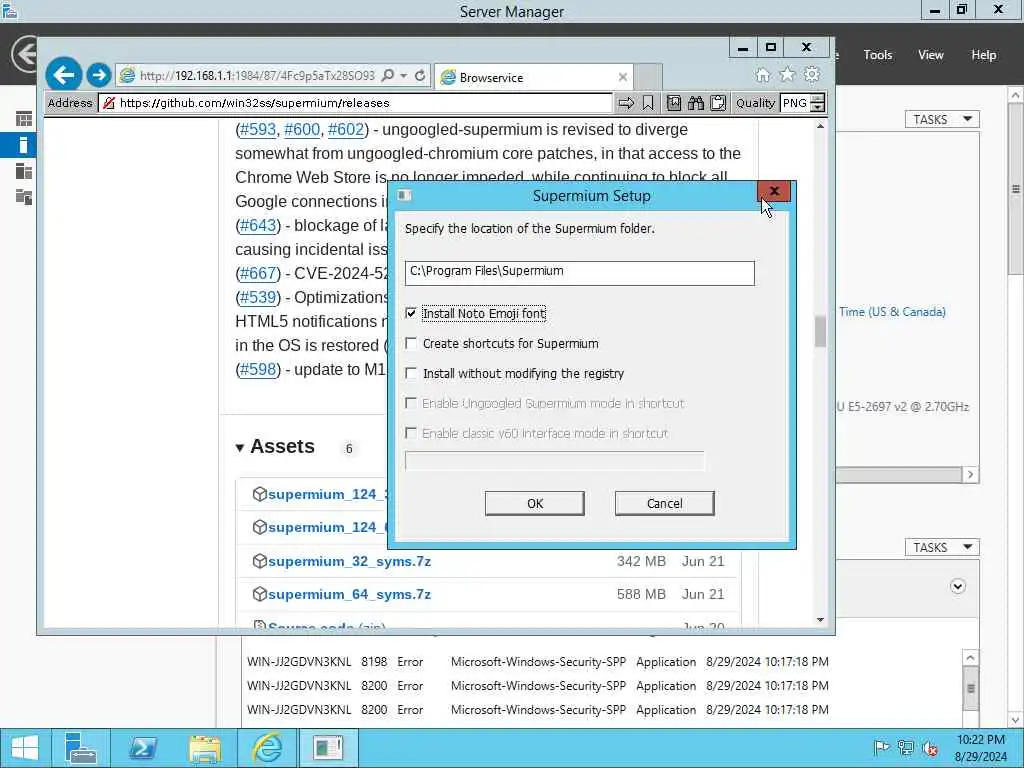Screen dimensions: 1024x768
Task: Click the Quality PNG value field
Action: [795, 103]
